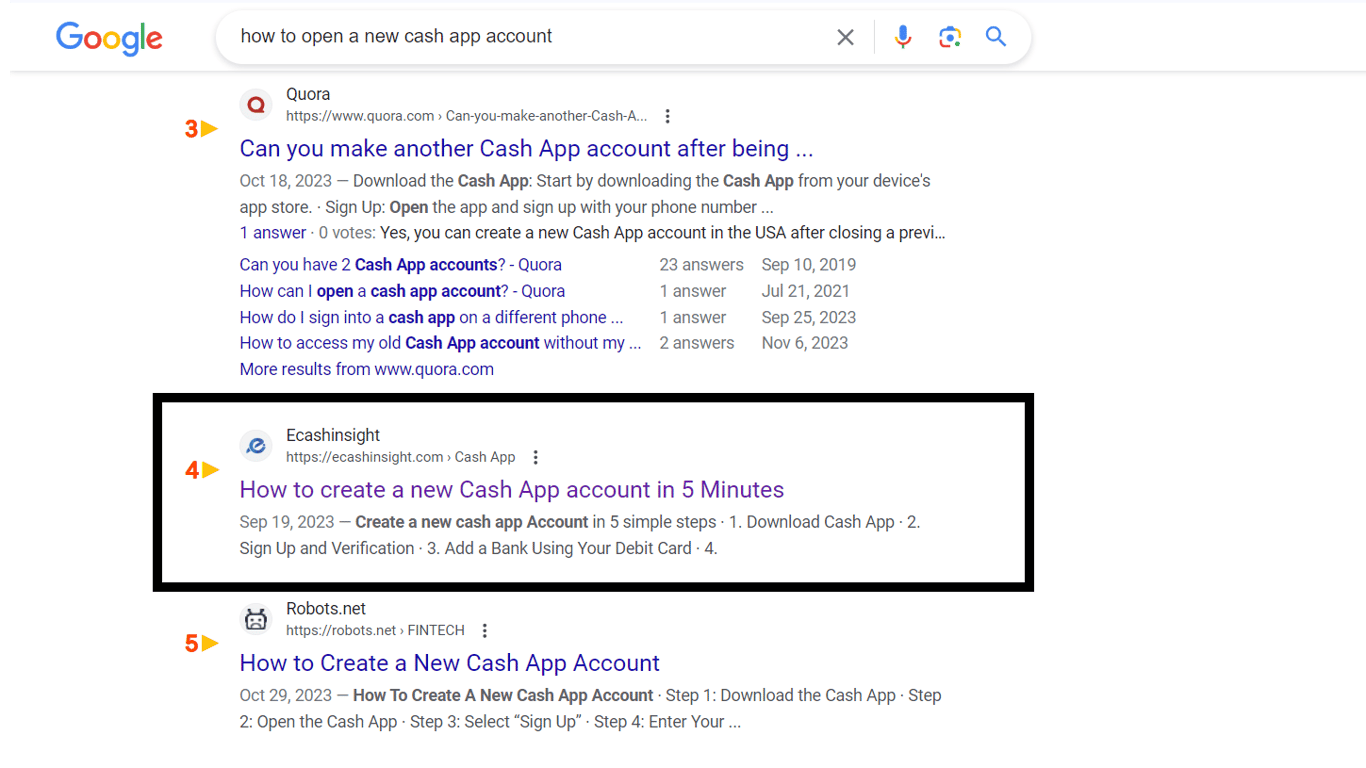Open more options menu for Robots.net result
Image resolution: width=1366 pixels, height=768 pixels.
[484, 631]
